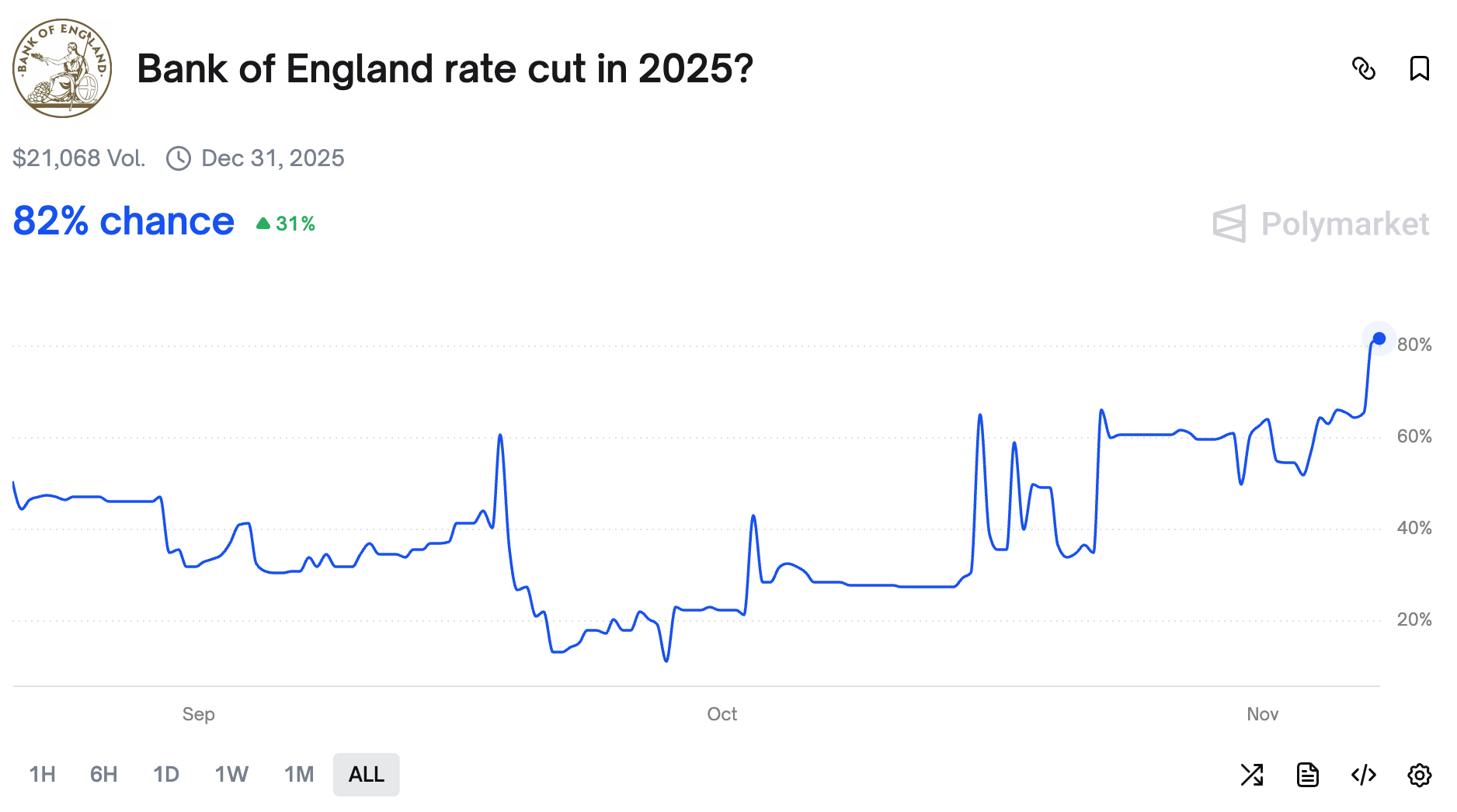Select the ALL time range
Viewport: 1457px width, 812px height.
(x=367, y=774)
